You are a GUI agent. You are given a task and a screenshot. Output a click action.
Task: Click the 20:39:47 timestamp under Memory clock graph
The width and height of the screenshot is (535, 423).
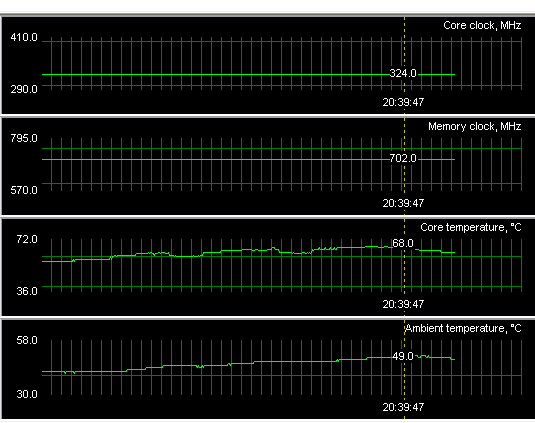(x=403, y=203)
